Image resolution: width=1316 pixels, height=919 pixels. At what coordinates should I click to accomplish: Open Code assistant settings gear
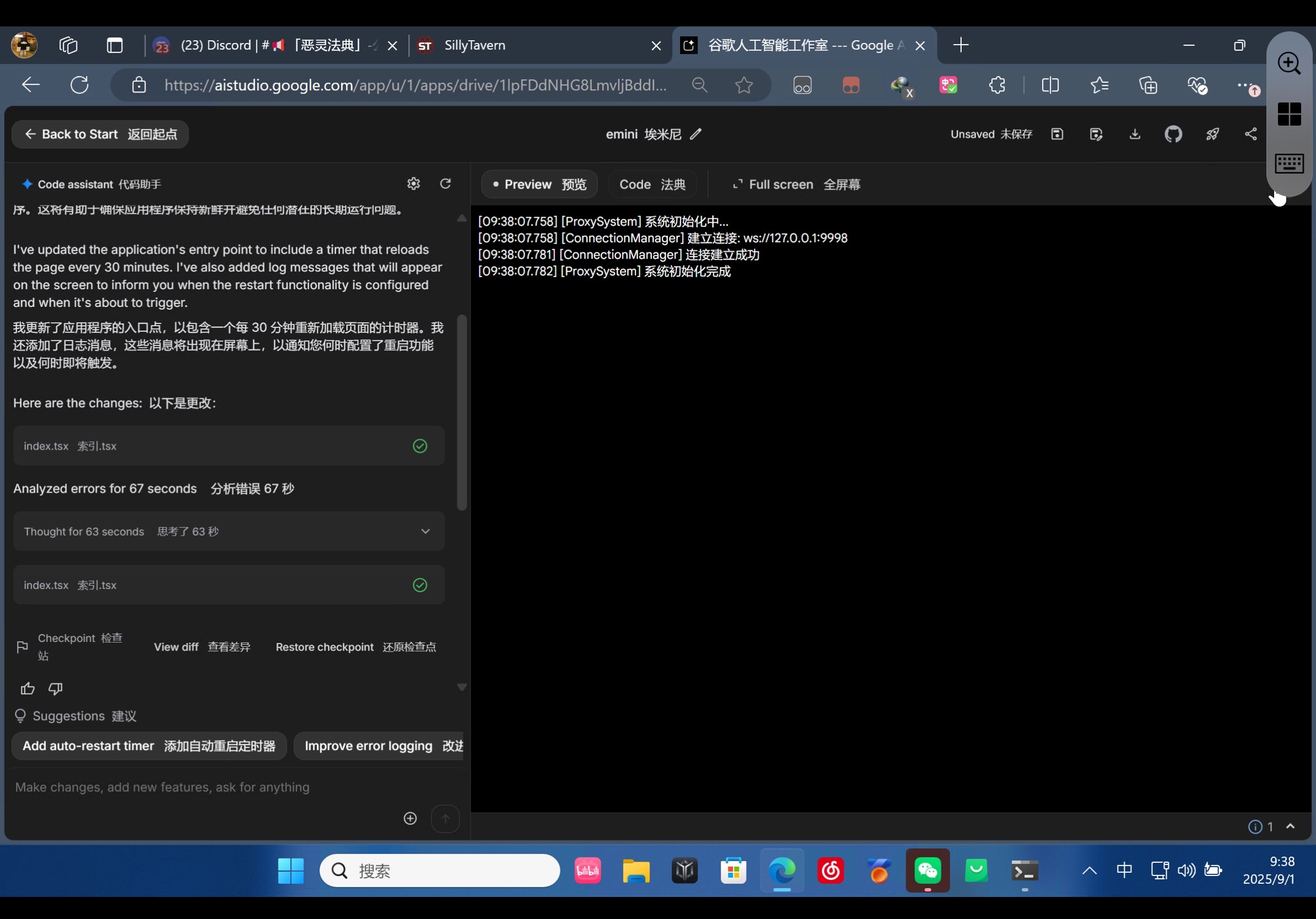click(413, 183)
